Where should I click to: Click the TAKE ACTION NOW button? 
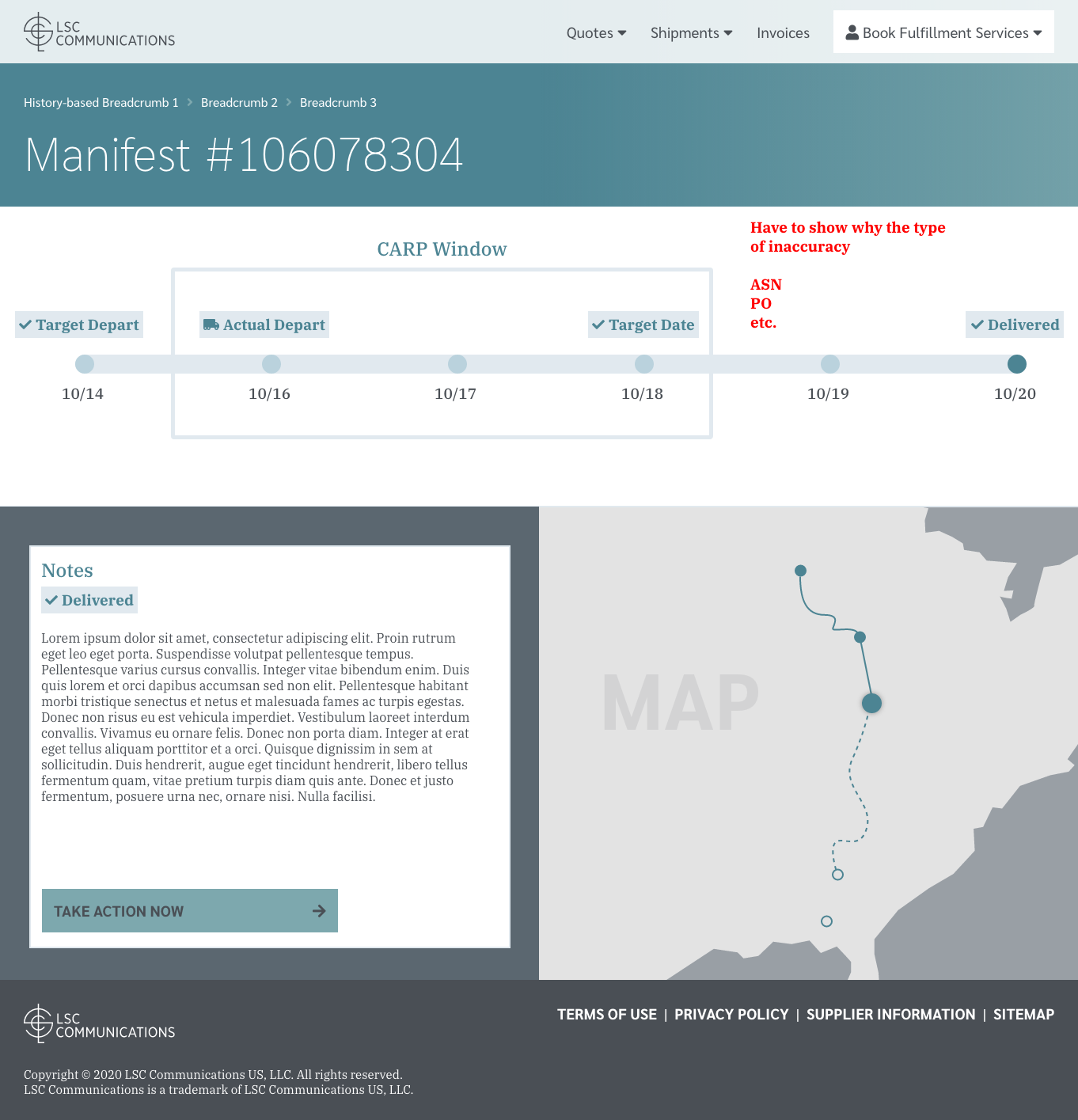click(x=189, y=911)
